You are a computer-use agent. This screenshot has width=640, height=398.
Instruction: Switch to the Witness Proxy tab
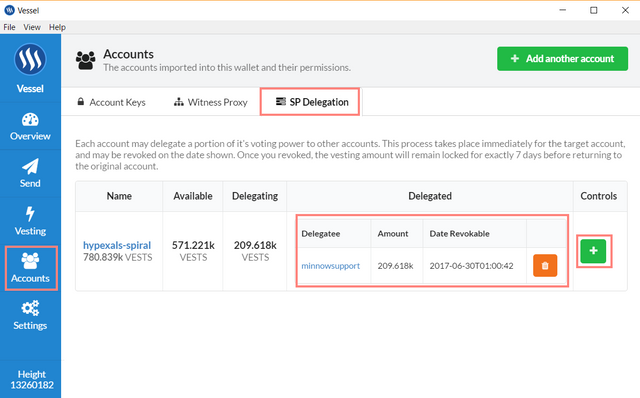coord(211,102)
